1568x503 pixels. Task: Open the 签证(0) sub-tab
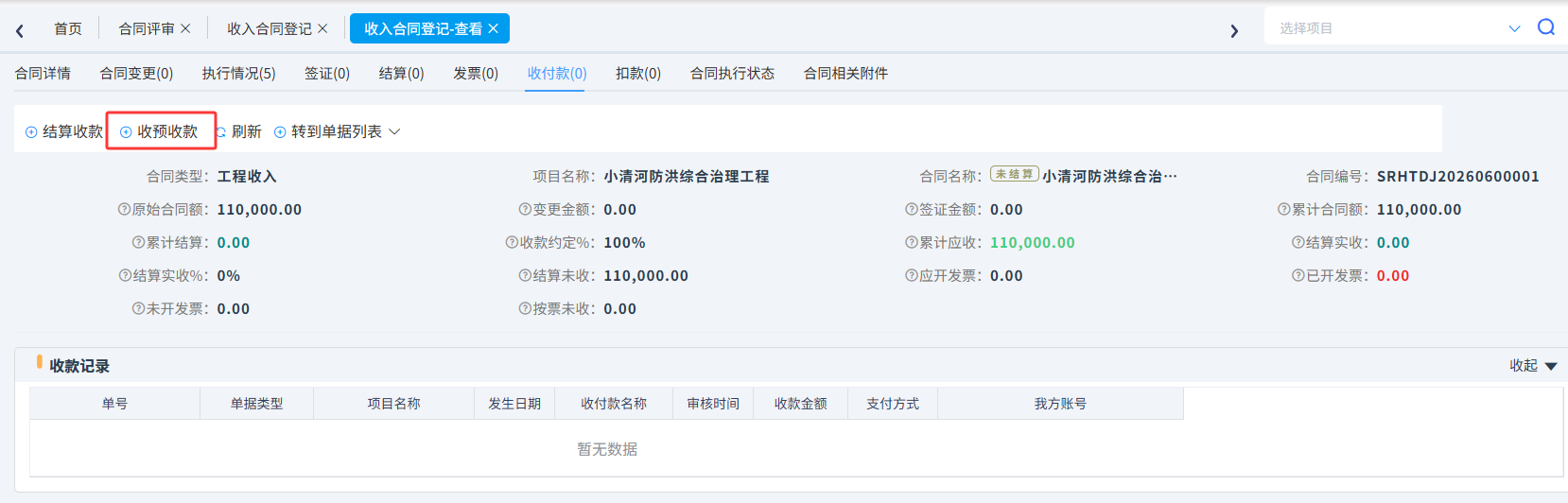pos(327,73)
